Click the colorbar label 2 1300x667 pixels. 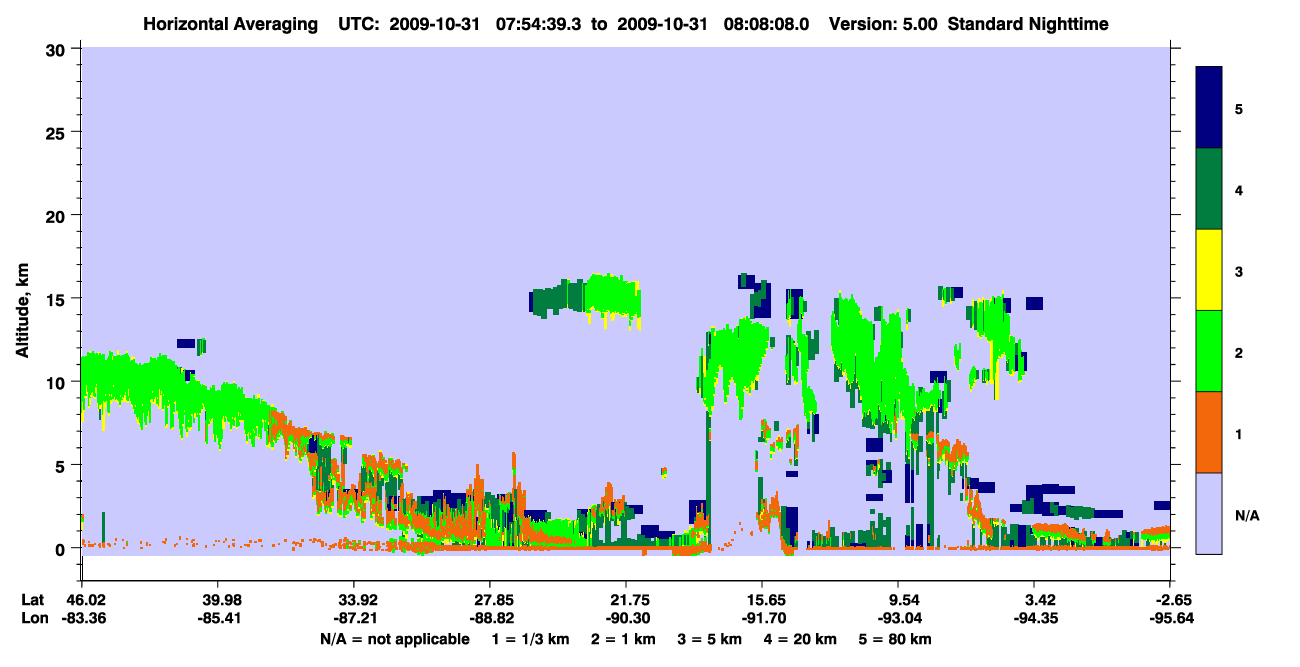(x=1239, y=352)
